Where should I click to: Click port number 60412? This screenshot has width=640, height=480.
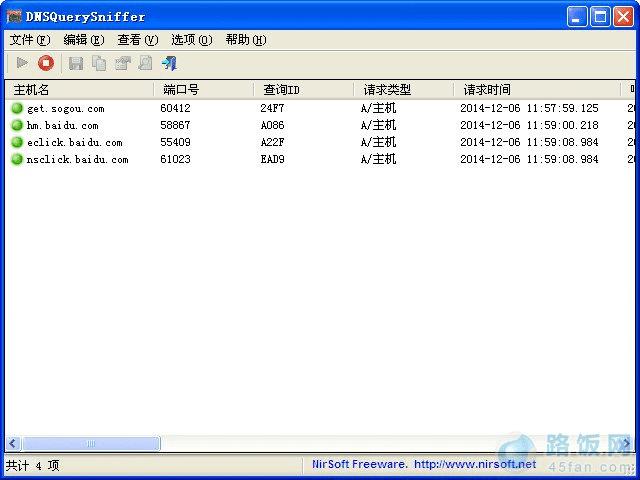(175, 108)
